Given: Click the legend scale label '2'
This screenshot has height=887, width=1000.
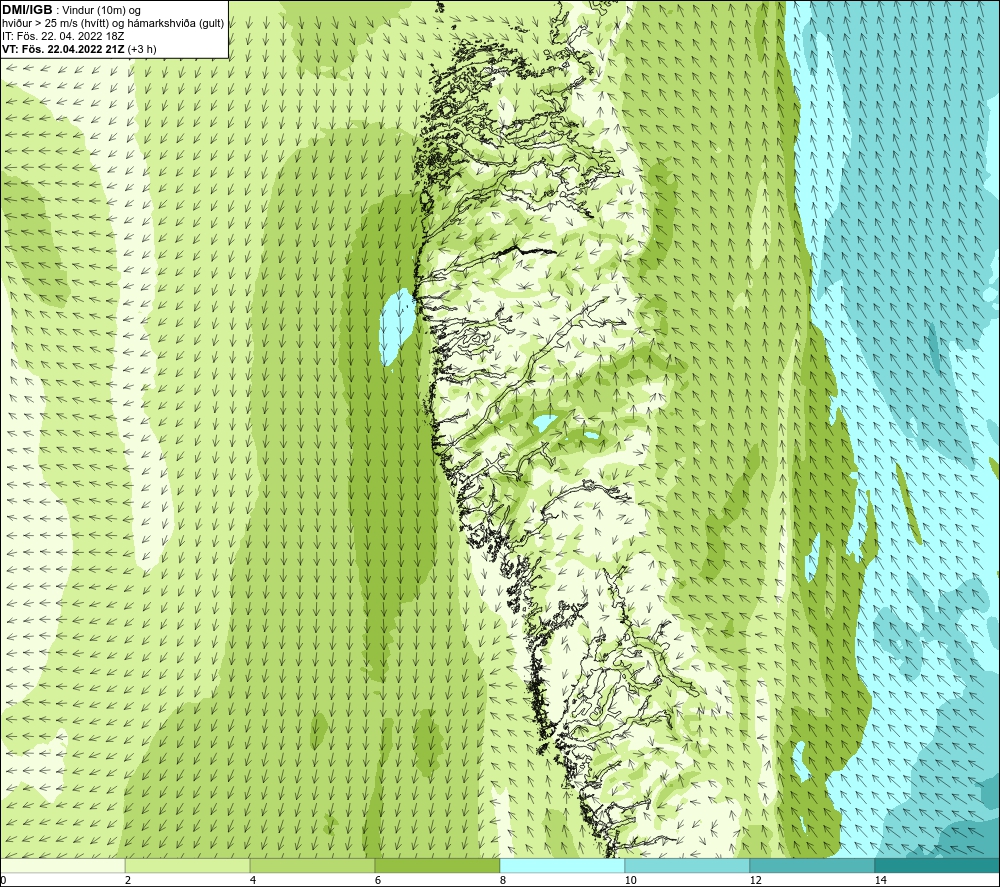Looking at the screenshot, I should pos(128,881).
